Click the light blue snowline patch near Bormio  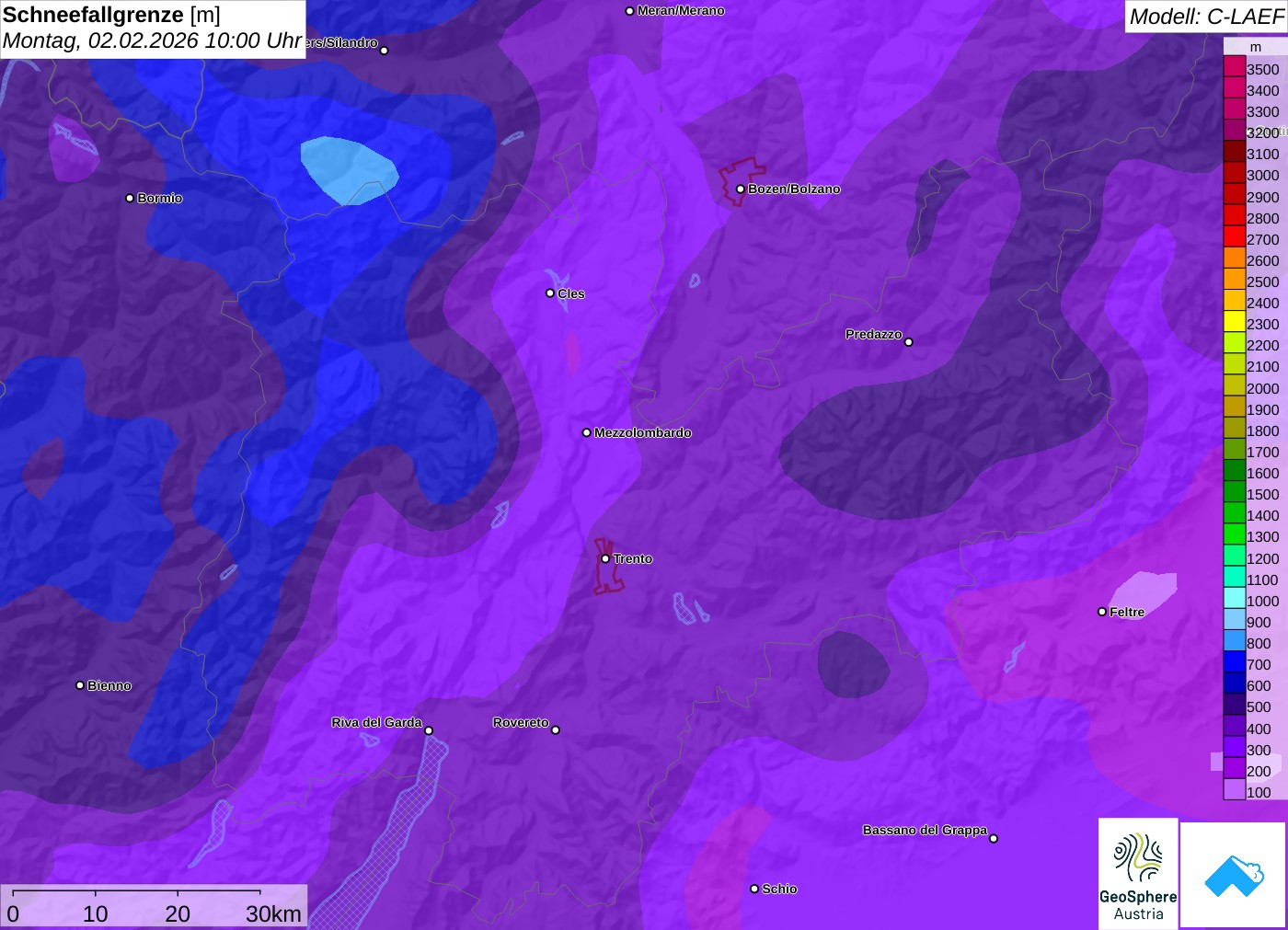click(349, 170)
